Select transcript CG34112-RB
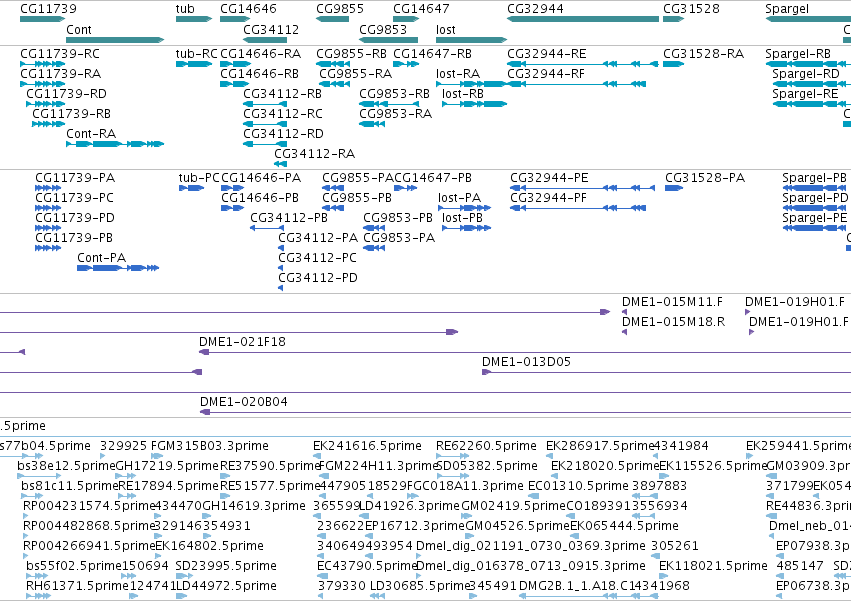 click(282, 94)
